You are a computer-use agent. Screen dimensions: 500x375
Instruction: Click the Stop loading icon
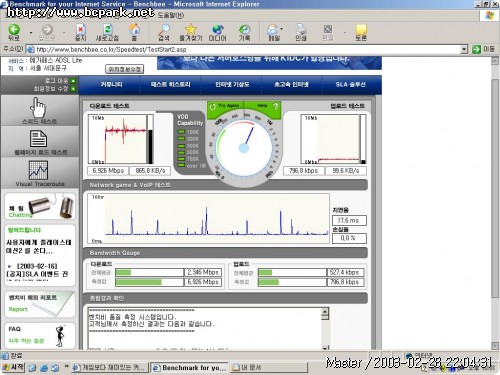(81, 30)
